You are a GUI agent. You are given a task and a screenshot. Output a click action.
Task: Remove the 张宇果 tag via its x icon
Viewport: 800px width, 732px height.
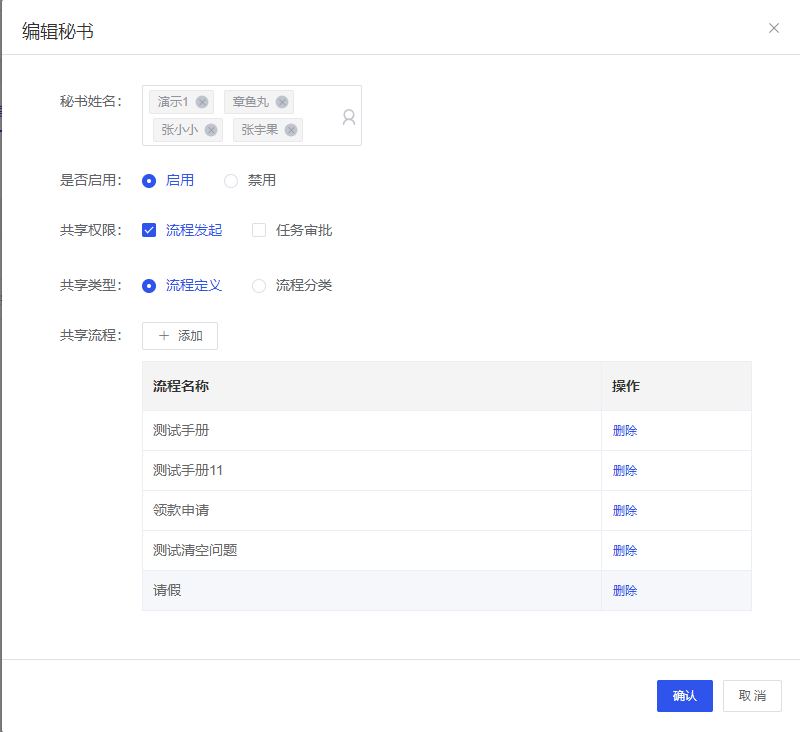291,130
